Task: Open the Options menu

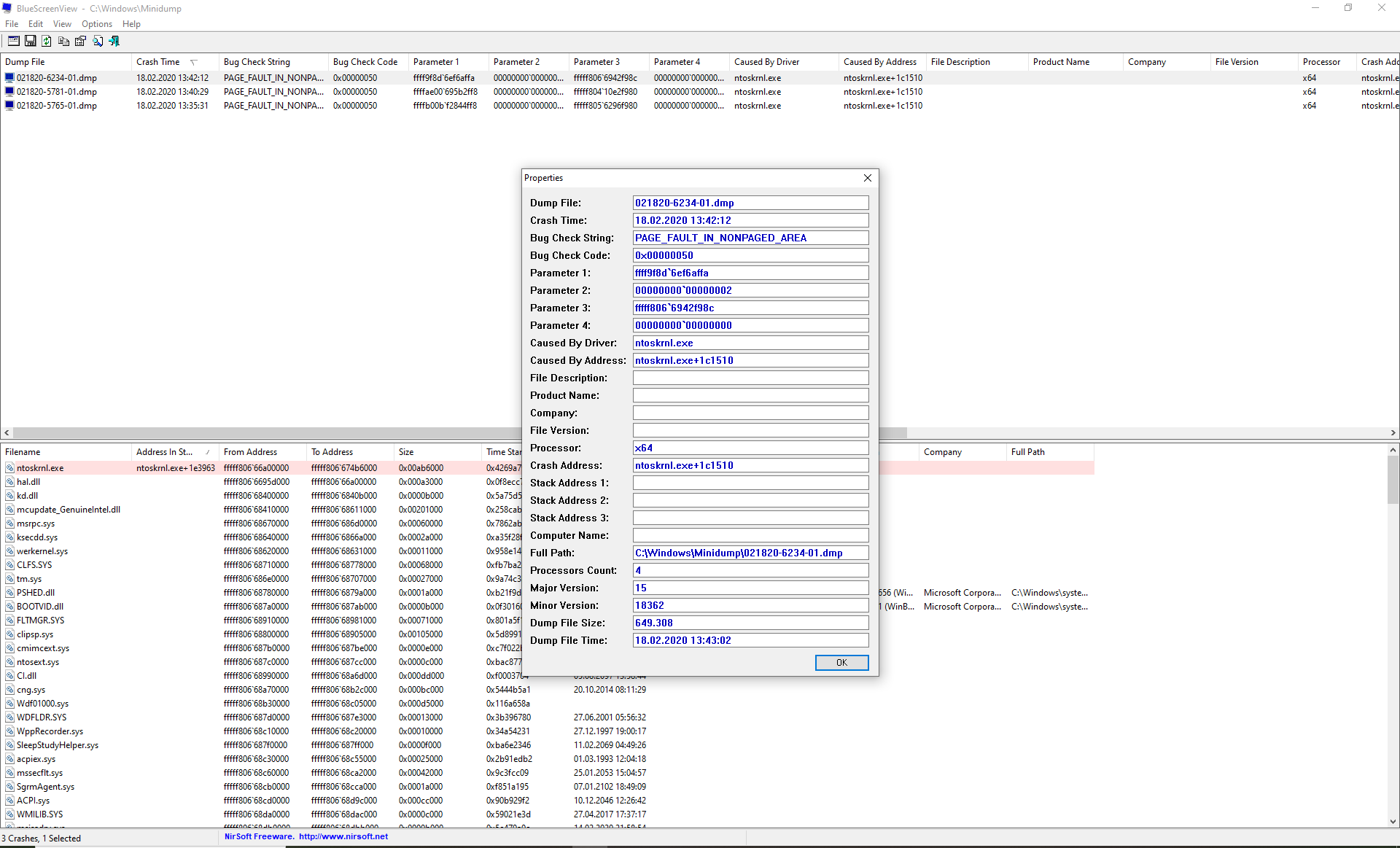Action: [97, 24]
